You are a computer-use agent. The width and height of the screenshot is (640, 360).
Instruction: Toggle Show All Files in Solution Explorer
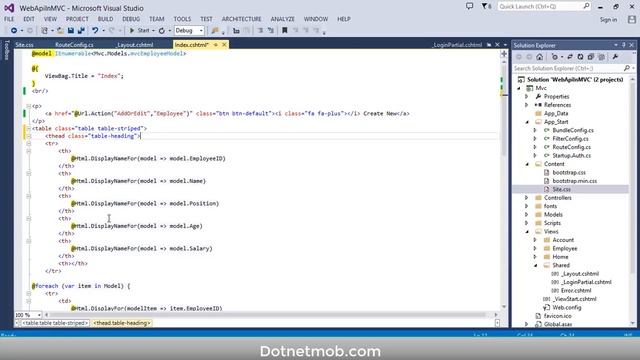coord(601,57)
